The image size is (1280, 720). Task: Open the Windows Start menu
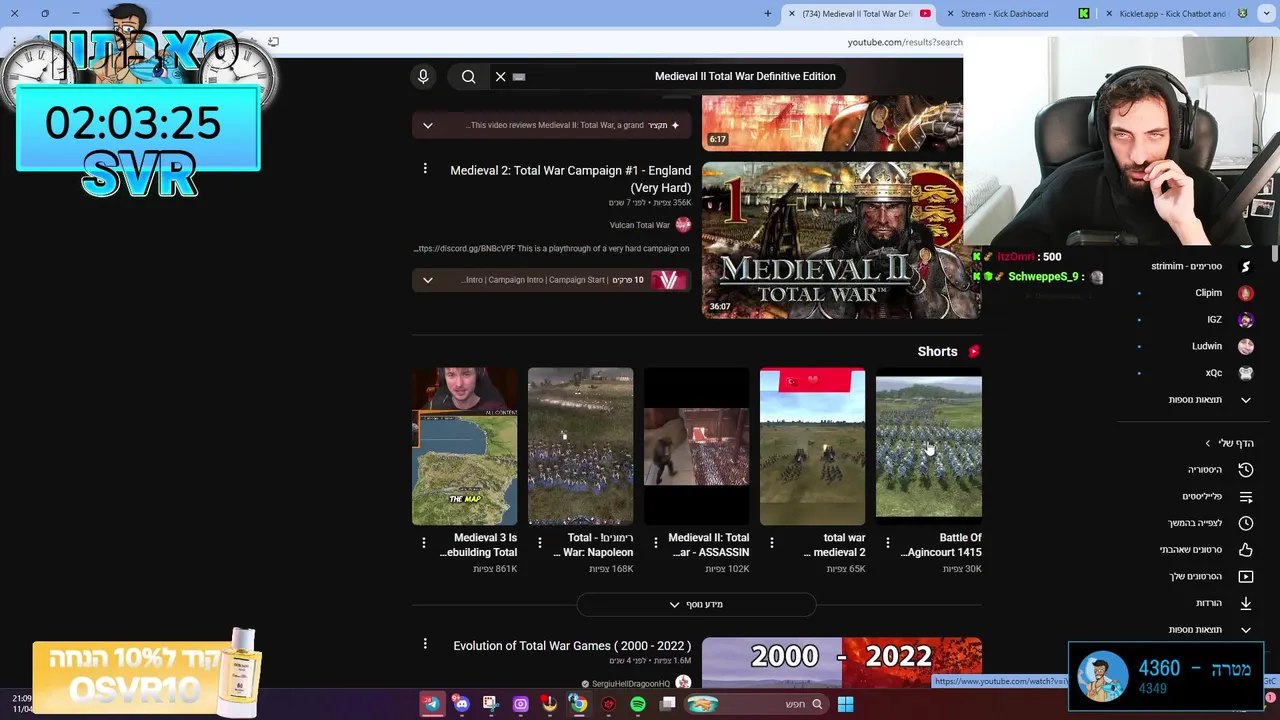click(845, 704)
